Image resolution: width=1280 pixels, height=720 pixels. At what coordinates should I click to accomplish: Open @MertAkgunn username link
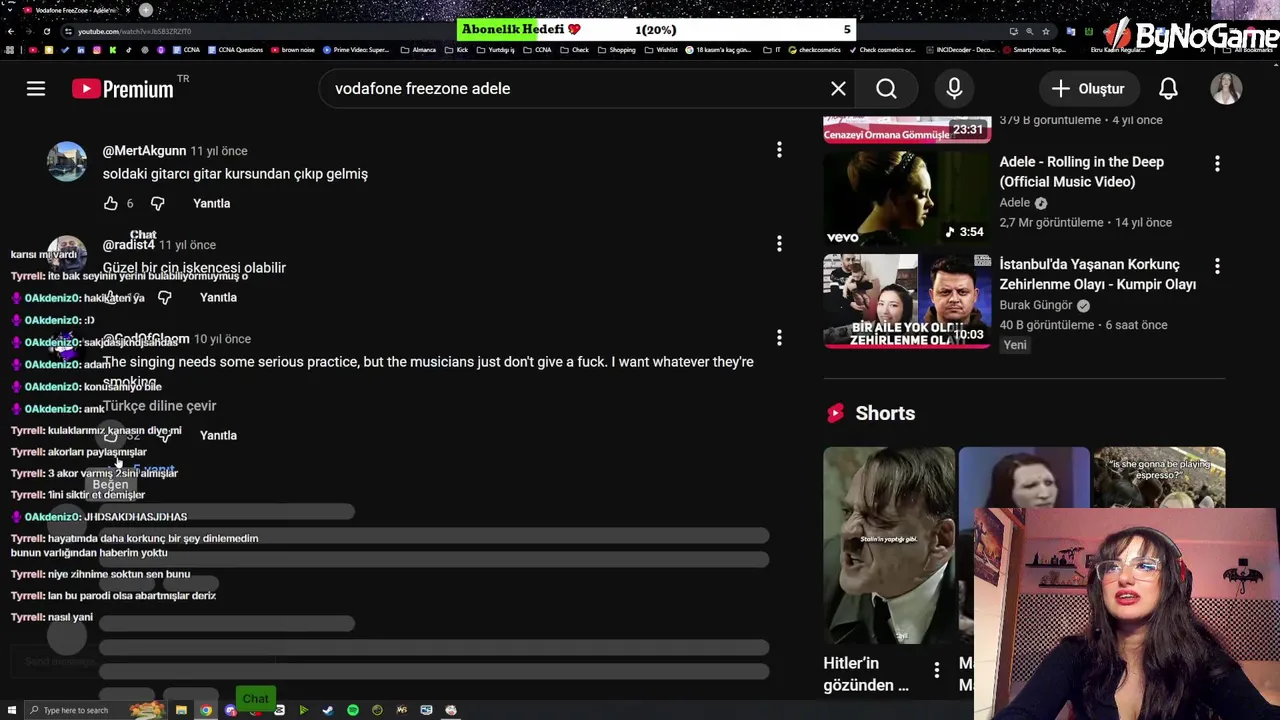(x=144, y=151)
